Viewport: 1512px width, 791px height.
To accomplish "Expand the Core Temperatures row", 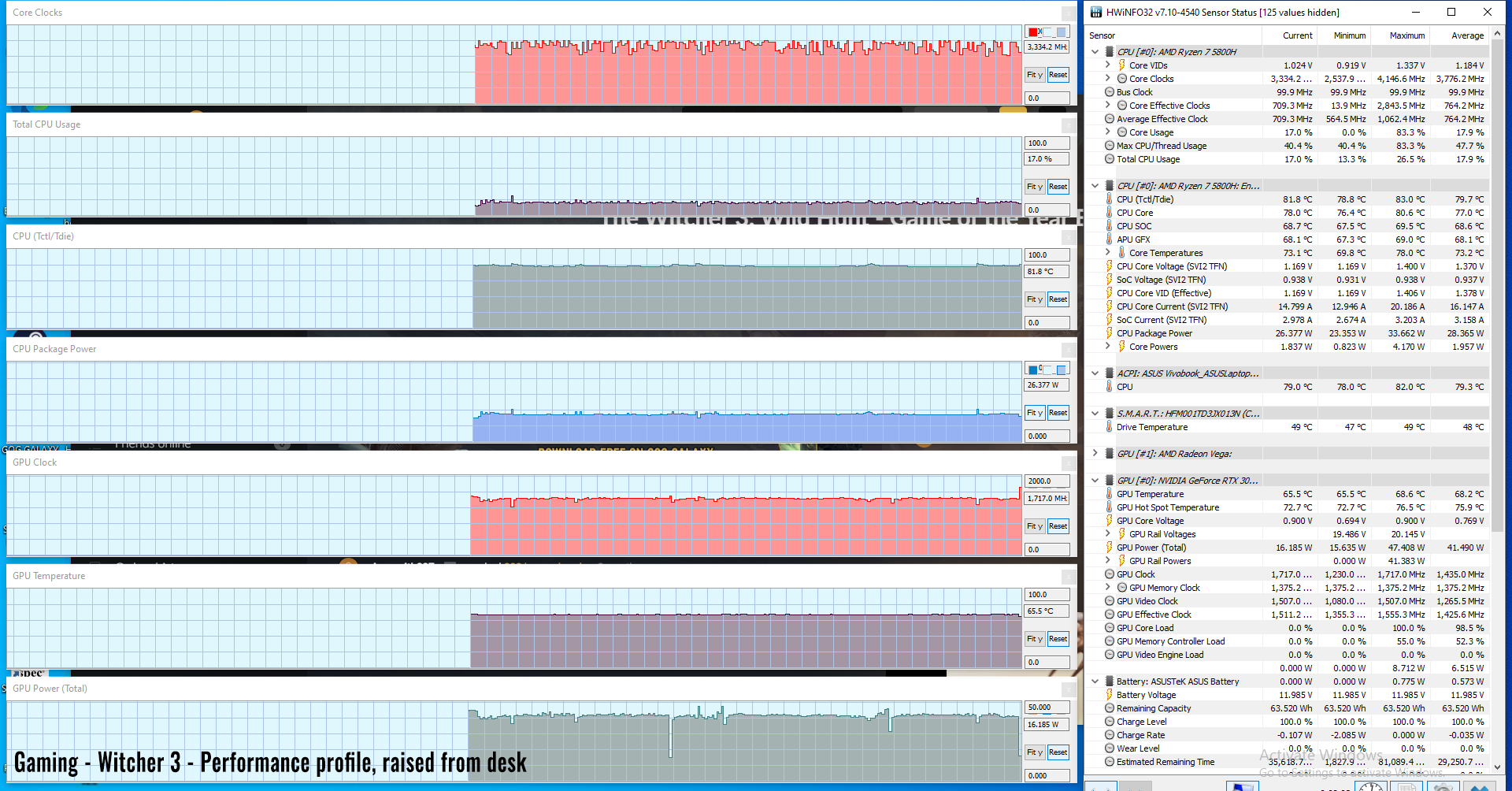I will click(x=1108, y=253).
